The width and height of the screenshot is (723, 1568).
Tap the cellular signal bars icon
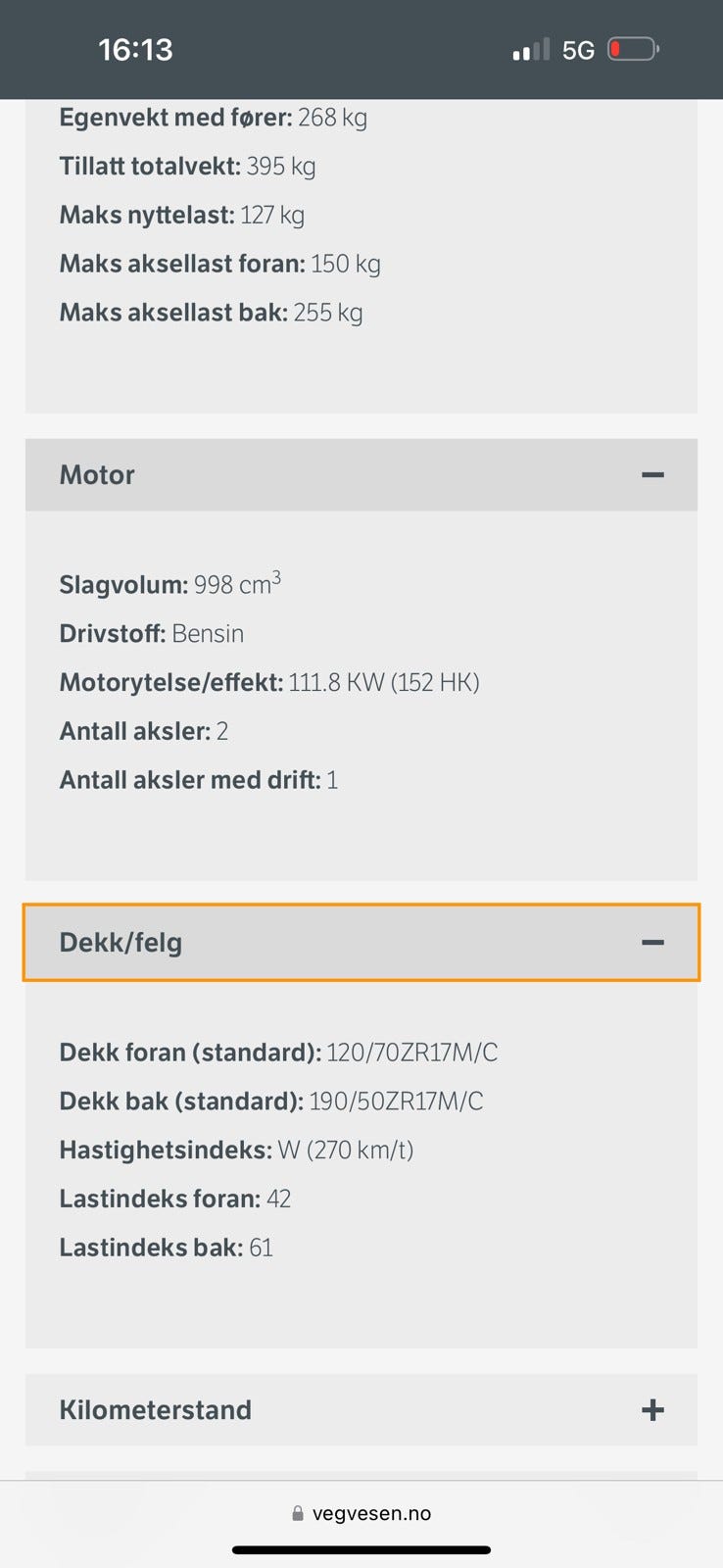coord(531,50)
